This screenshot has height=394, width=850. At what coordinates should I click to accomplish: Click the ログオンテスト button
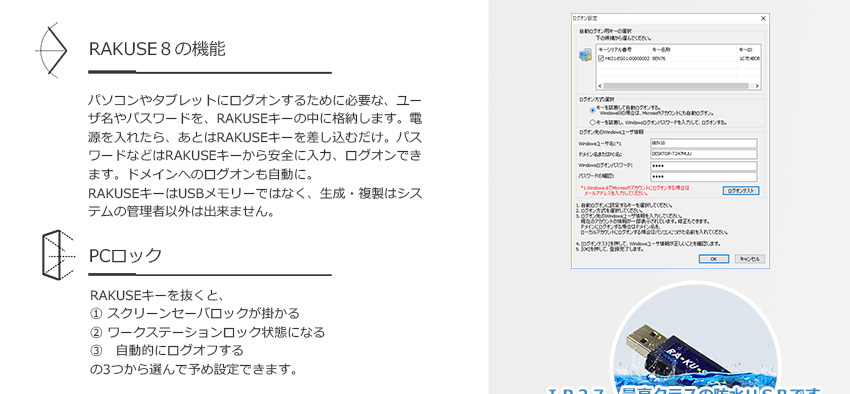pyautogui.click(x=741, y=191)
